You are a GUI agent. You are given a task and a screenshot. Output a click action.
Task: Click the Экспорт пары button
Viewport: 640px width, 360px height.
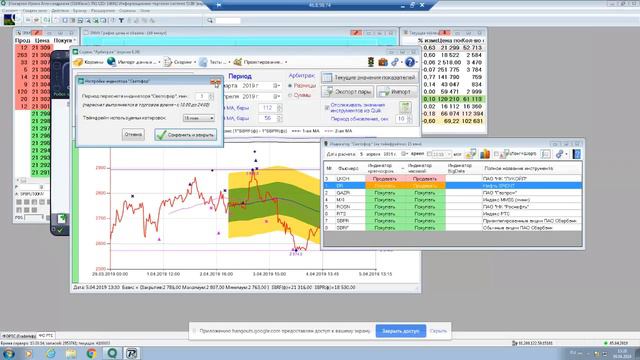coord(348,92)
